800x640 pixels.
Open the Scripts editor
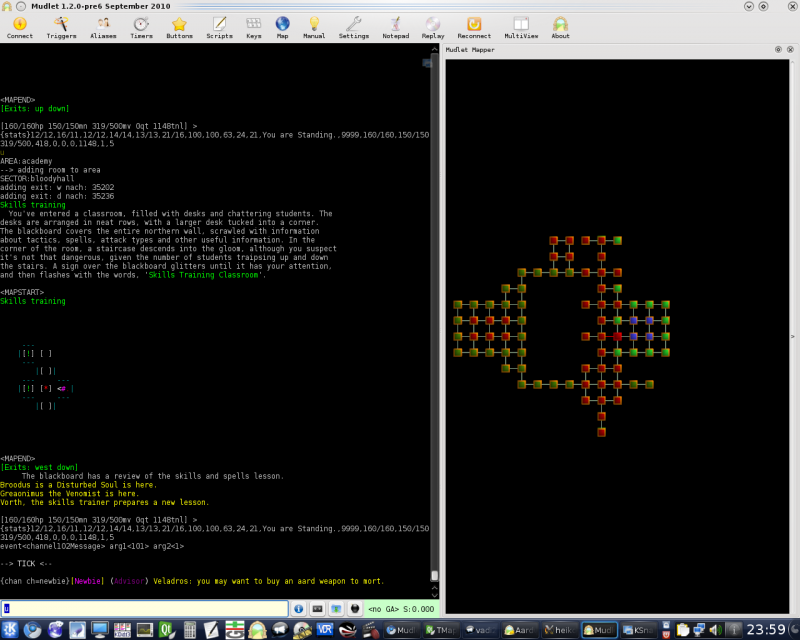(219, 28)
